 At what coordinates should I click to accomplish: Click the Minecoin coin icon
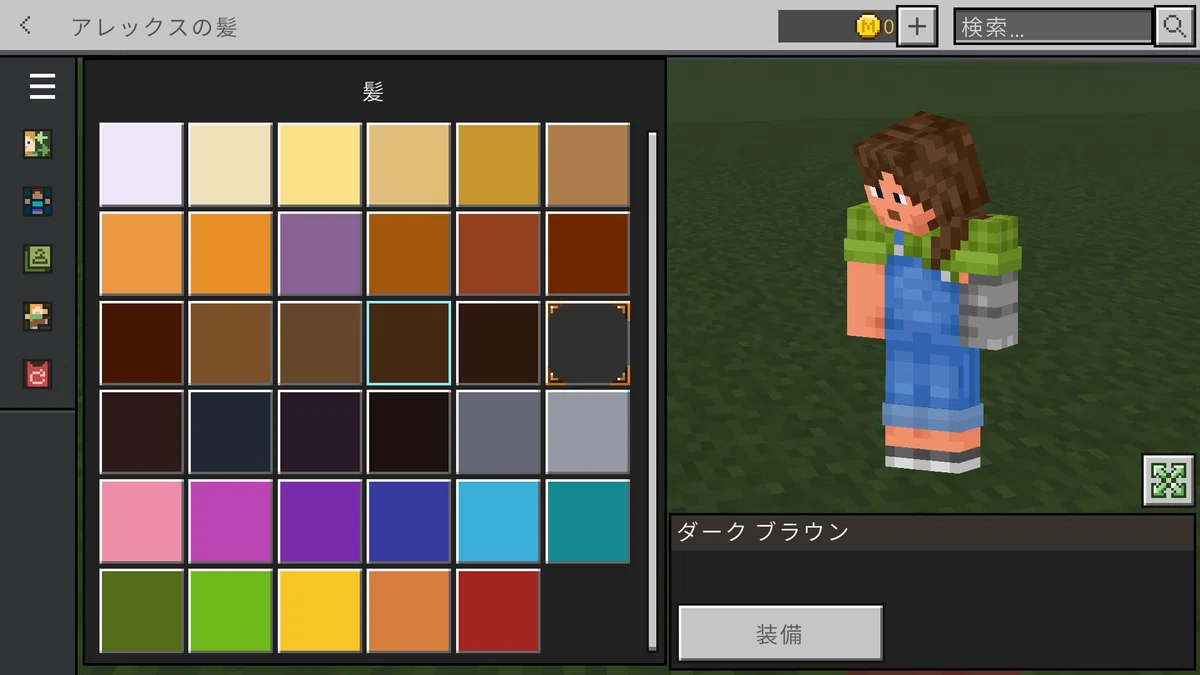tap(868, 27)
